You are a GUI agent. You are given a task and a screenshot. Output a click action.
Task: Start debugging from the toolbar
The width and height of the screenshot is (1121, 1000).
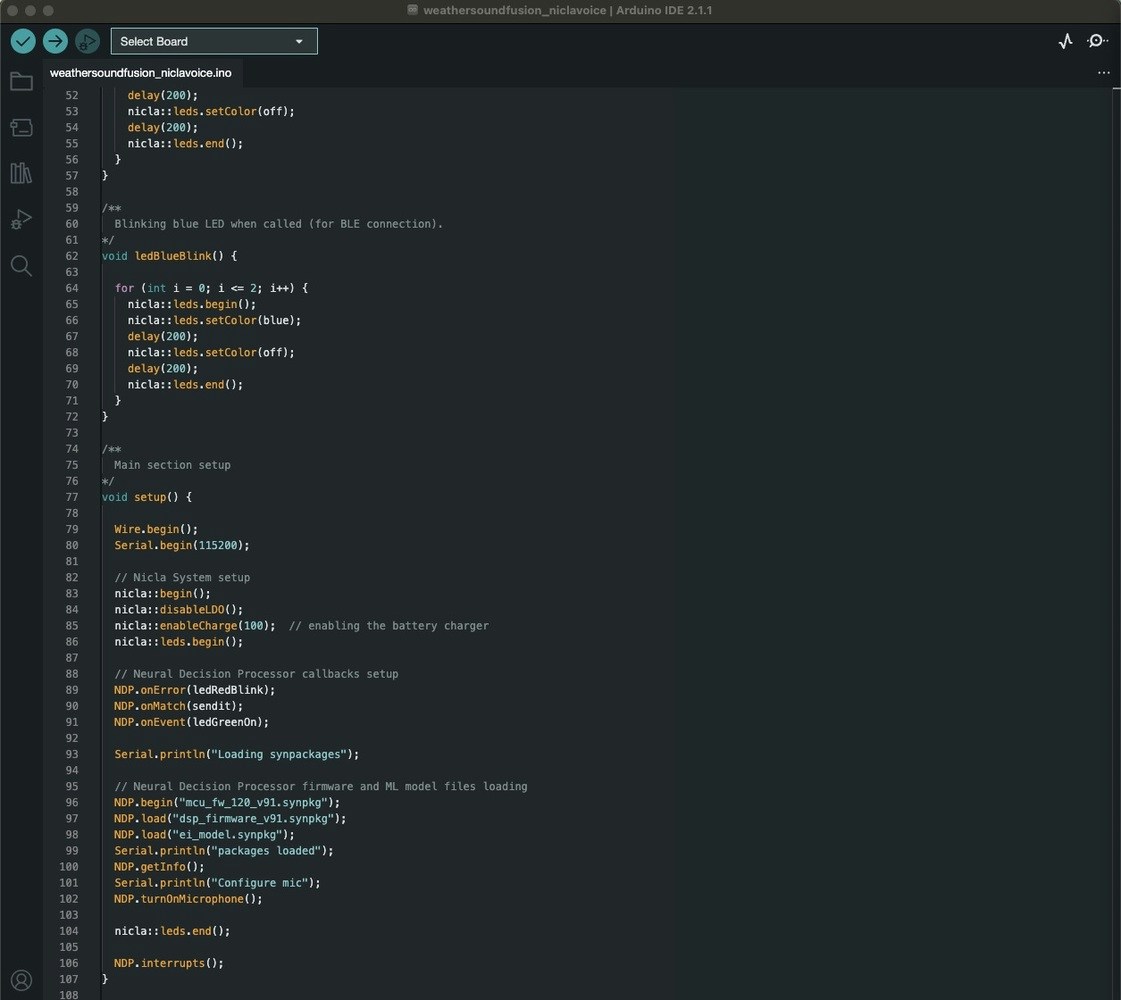tap(87, 41)
